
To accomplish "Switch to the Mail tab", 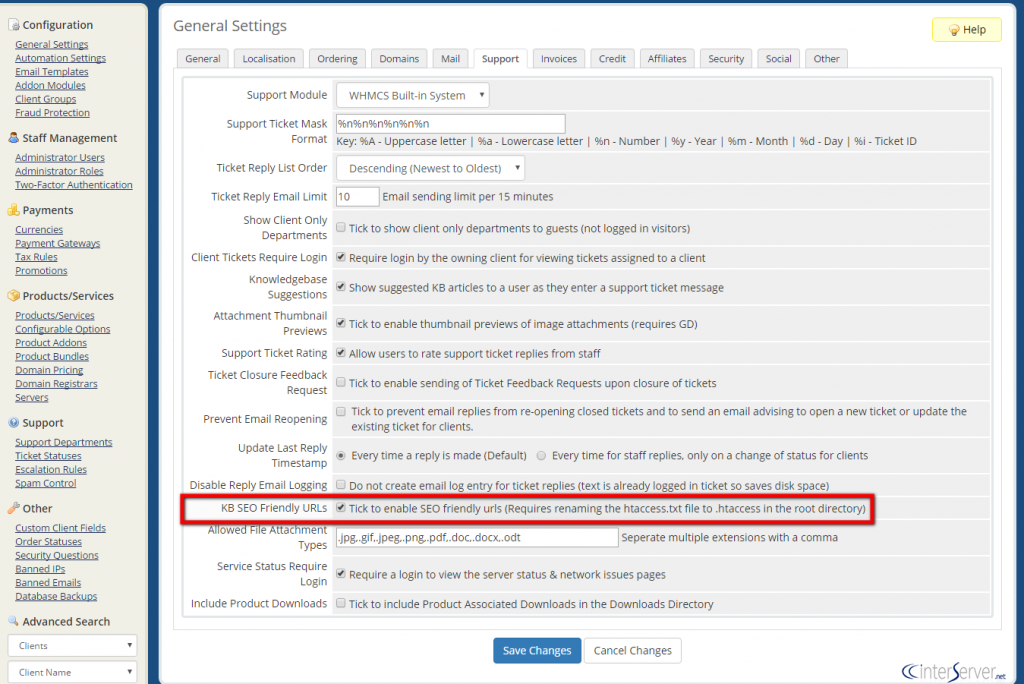I will 450,59.
